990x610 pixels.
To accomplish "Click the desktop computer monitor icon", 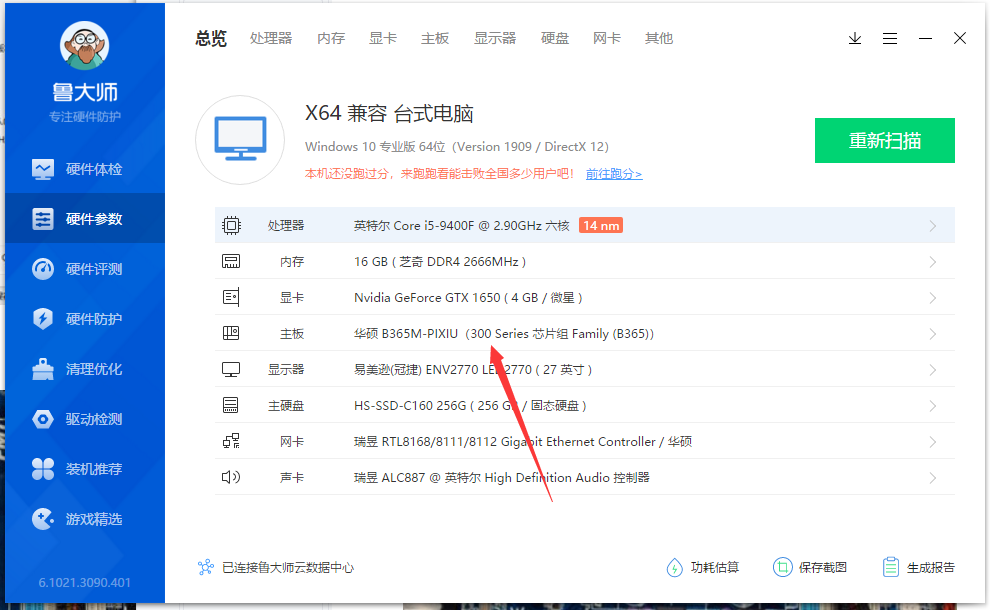I will point(240,140).
